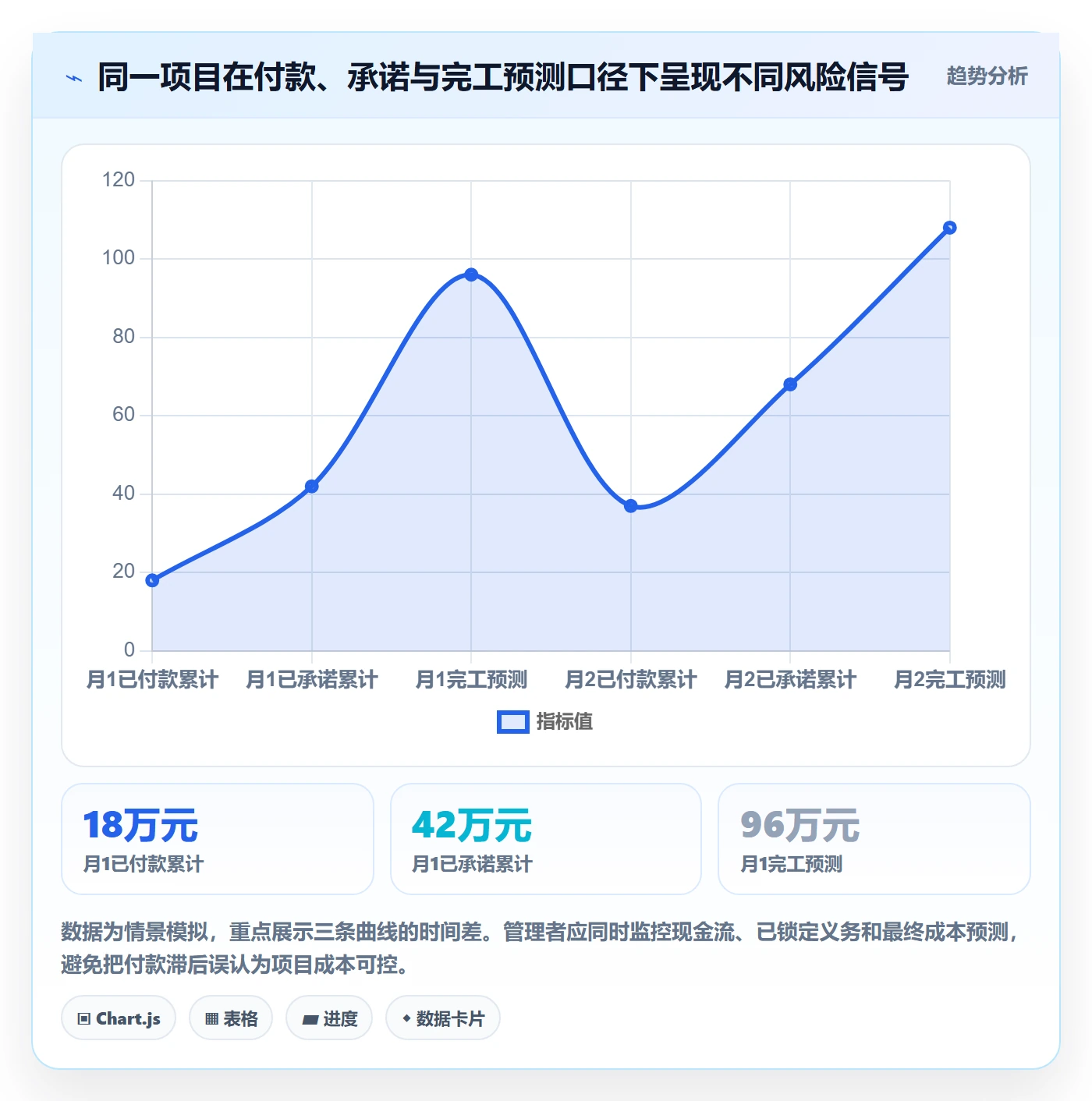Click the 趋势分析 label in the header
The height and width of the screenshot is (1101, 1092).
(x=987, y=76)
